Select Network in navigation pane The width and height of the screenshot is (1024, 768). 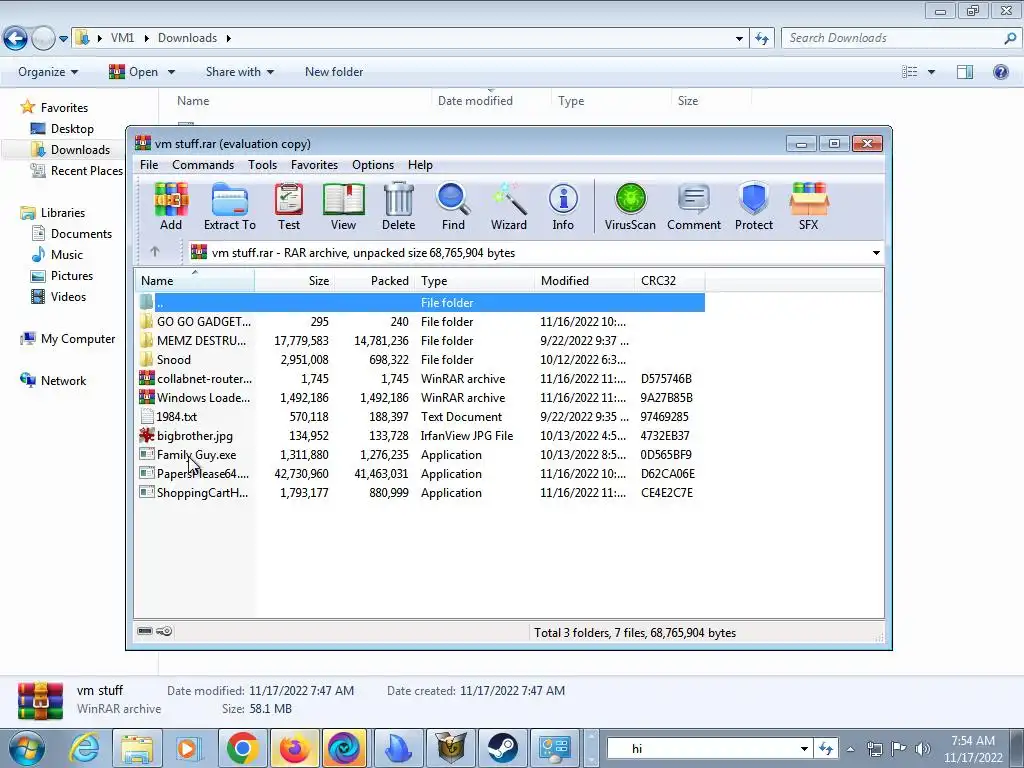(x=53, y=381)
